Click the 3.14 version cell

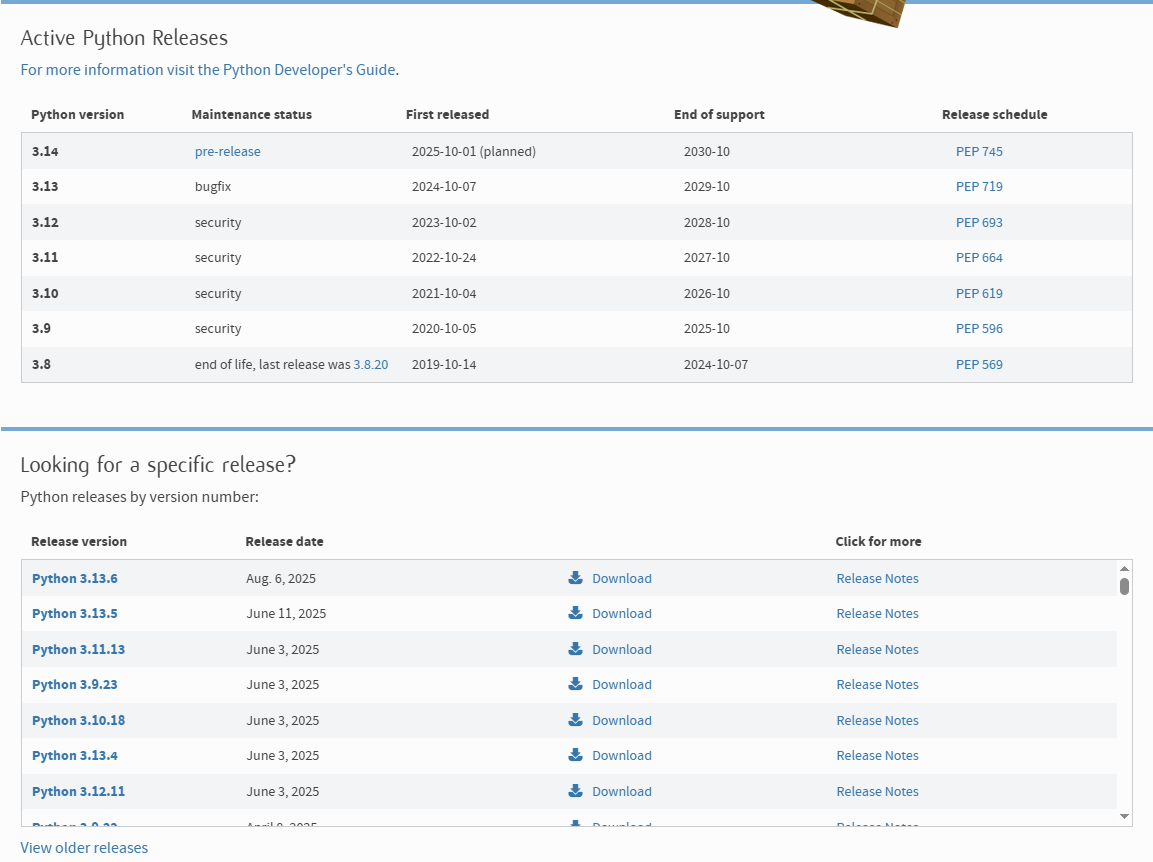point(45,152)
